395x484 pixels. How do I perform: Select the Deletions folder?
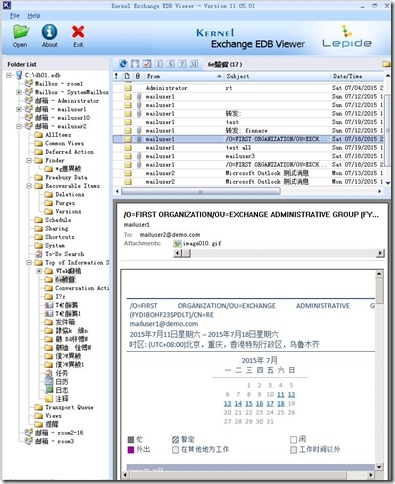[x=70, y=194]
